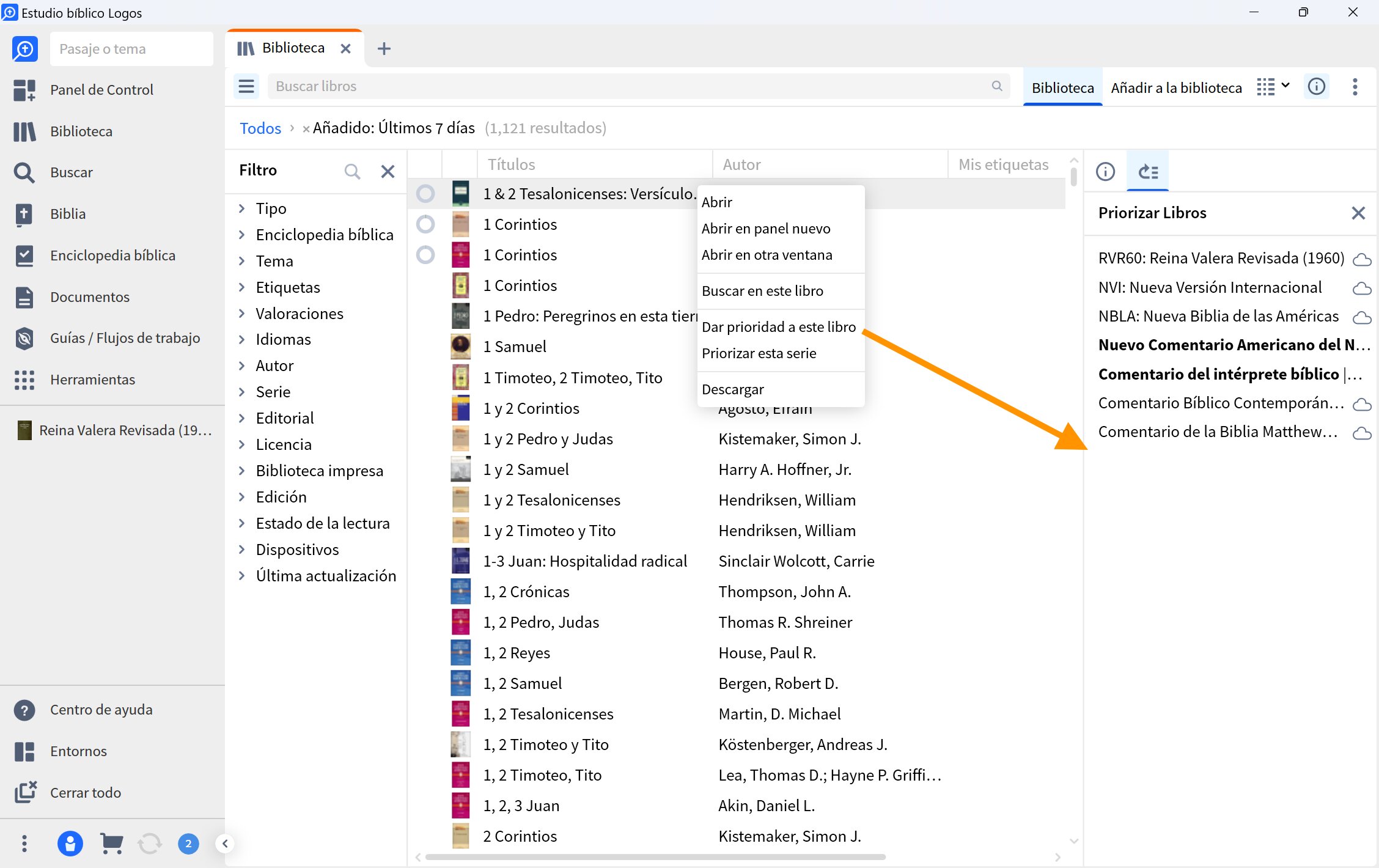Click the Logos home icon

pos(25,49)
